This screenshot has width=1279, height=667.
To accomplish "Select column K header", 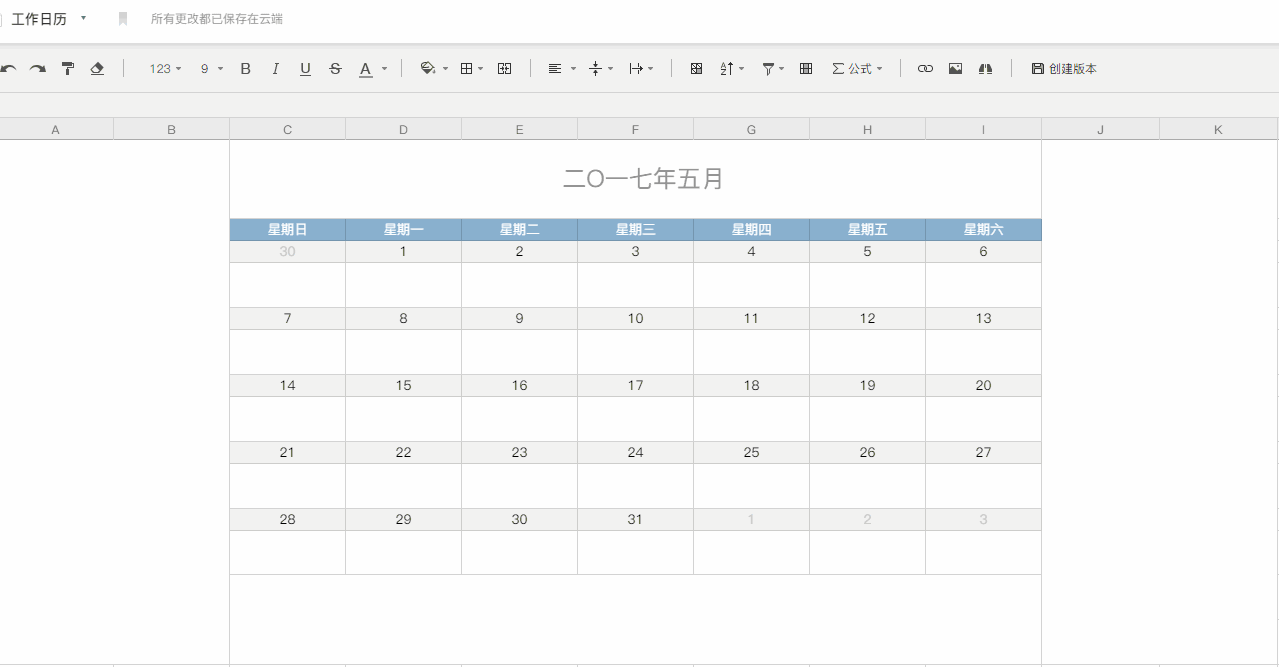I will click(x=1218, y=129).
